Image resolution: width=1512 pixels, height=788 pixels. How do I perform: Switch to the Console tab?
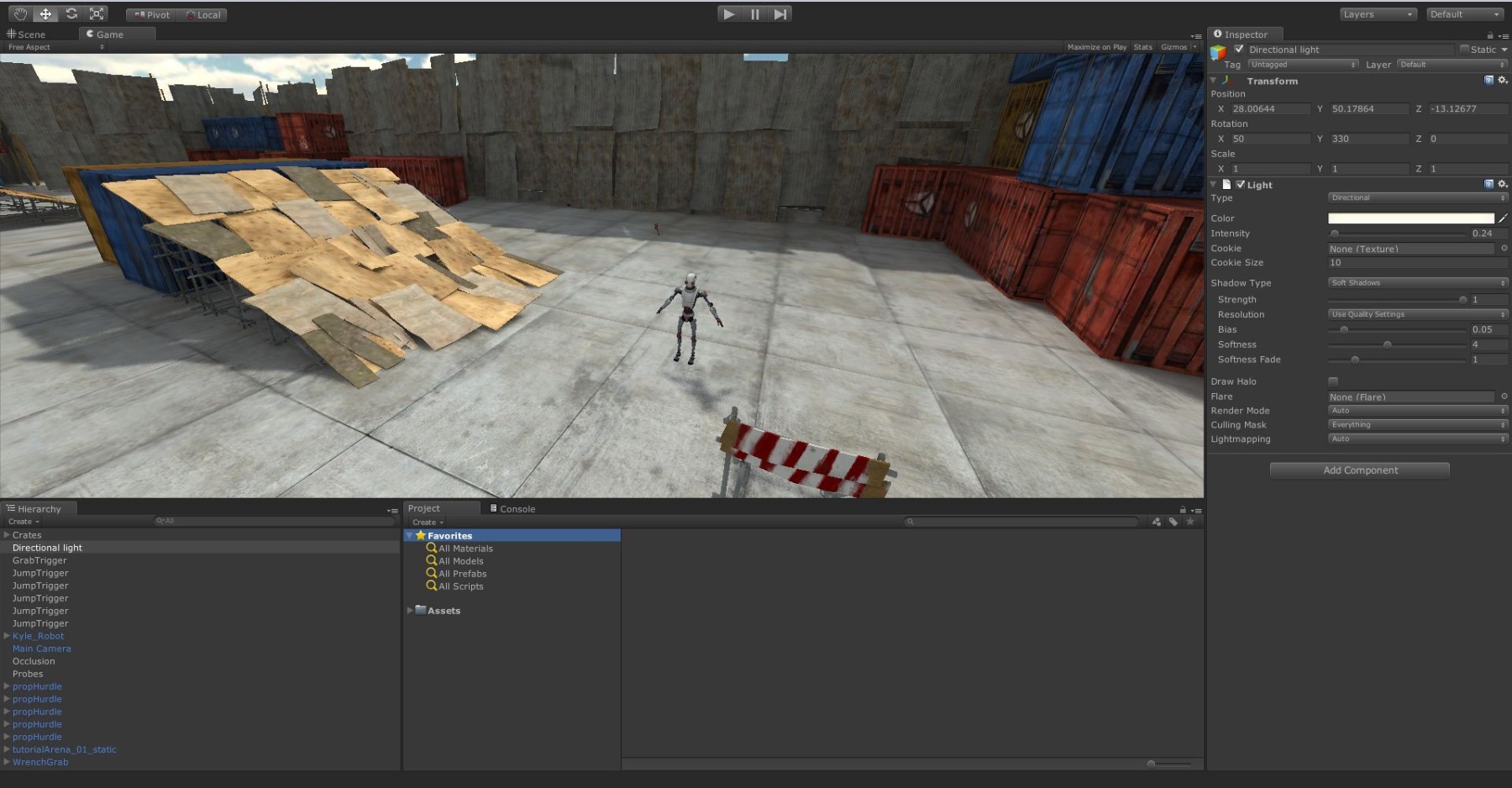[512, 509]
